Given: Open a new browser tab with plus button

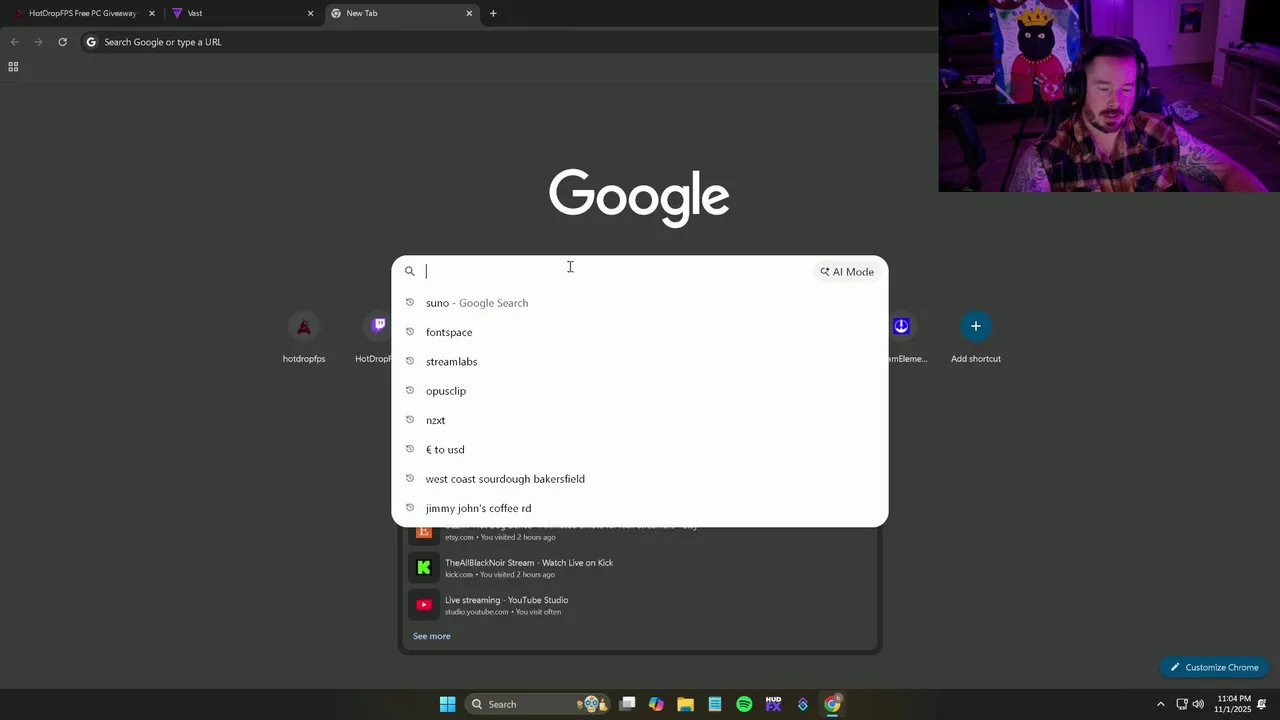Looking at the screenshot, I should click(493, 14).
